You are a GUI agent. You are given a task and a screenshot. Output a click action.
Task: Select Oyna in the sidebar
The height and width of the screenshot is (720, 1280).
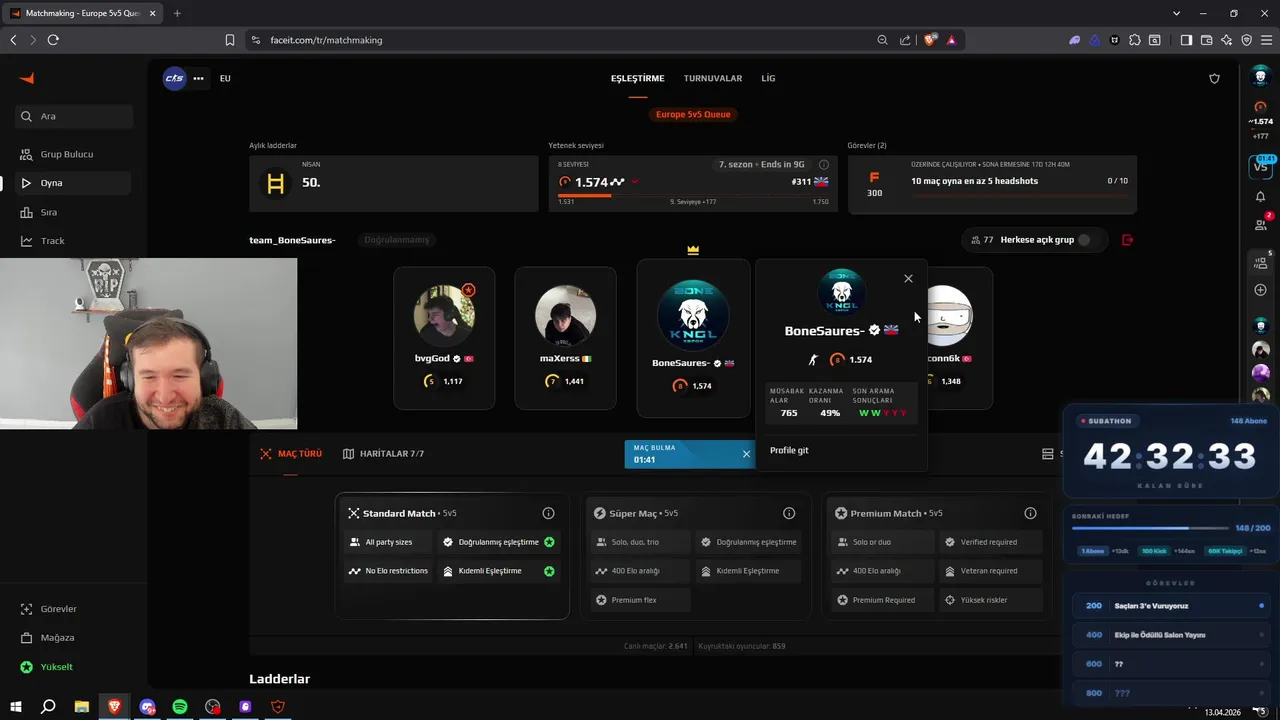[x=74, y=183]
